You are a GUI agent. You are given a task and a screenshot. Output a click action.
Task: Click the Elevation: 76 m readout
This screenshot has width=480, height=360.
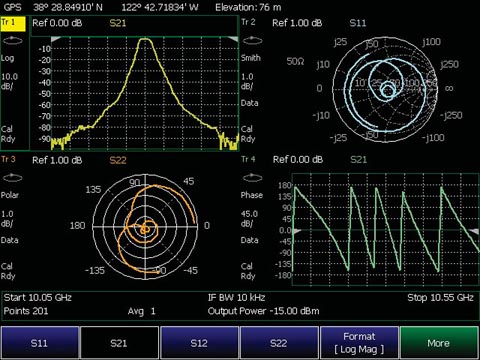[248, 7]
